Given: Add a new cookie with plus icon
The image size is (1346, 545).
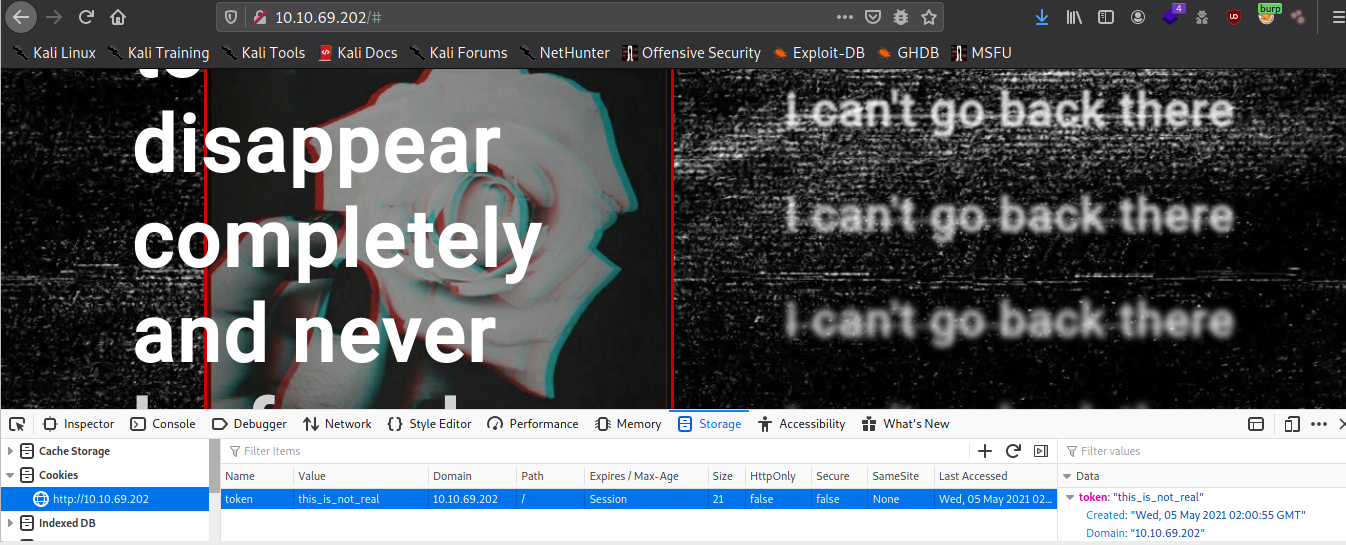Looking at the screenshot, I should (x=985, y=451).
